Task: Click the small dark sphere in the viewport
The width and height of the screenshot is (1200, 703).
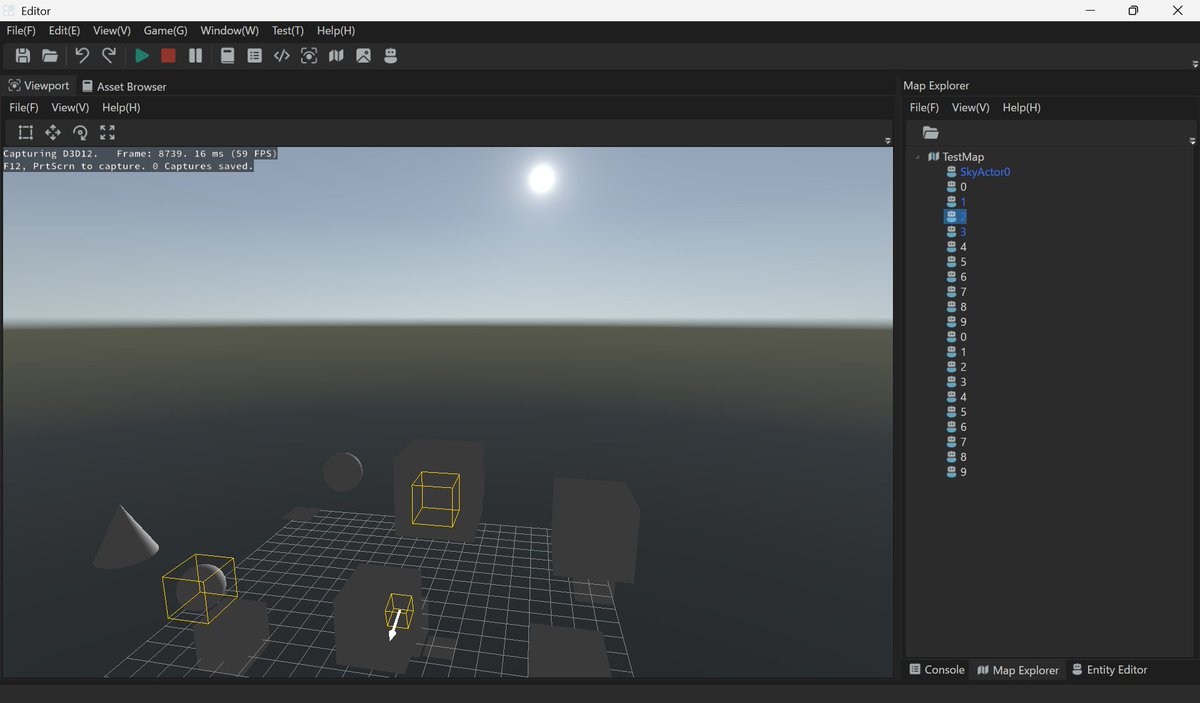Action: point(343,471)
